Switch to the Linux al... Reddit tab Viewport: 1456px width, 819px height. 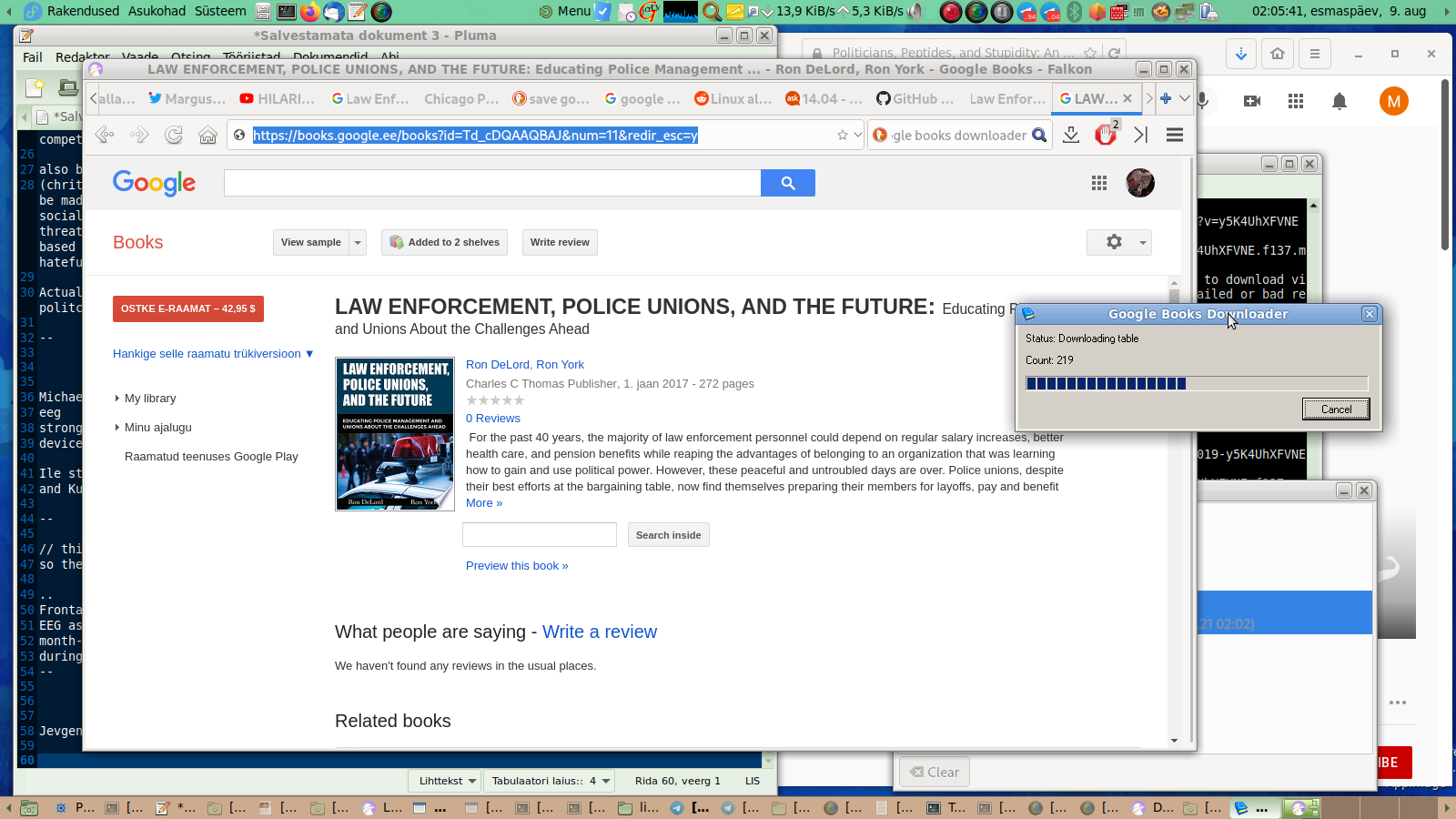pyautogui.click(x=733, y=98)
